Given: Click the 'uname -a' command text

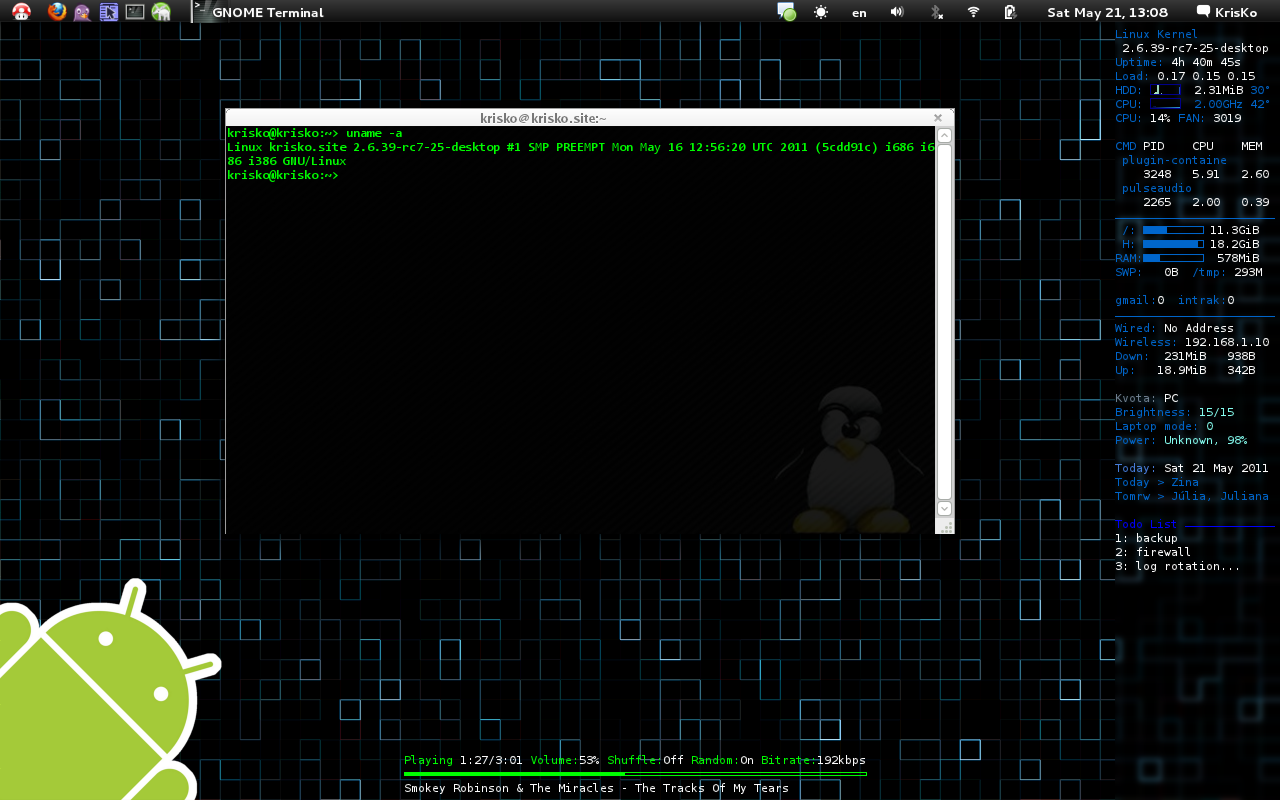Looking at the screenshot, I should [x=374, y=133].
